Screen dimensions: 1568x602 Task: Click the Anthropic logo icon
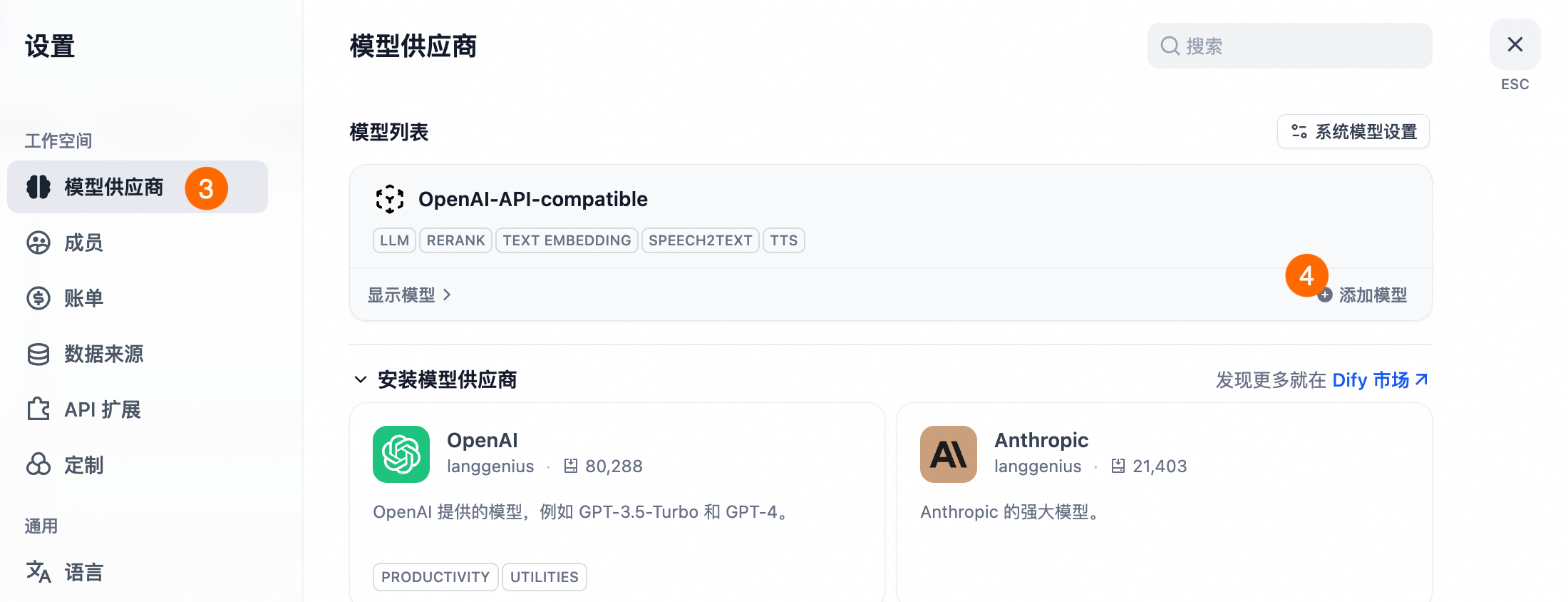click(949, 454)
